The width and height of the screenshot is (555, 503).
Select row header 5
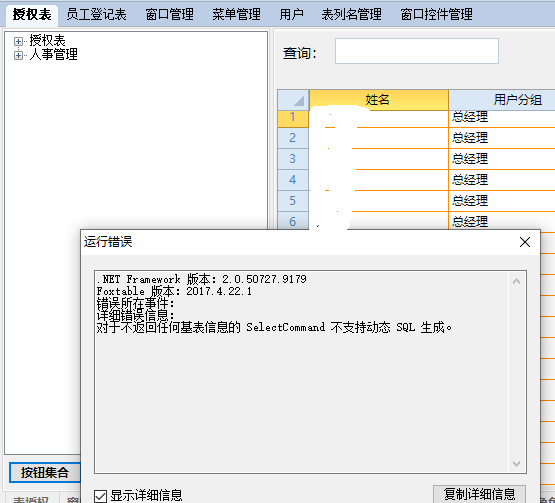tap(293, 201)
